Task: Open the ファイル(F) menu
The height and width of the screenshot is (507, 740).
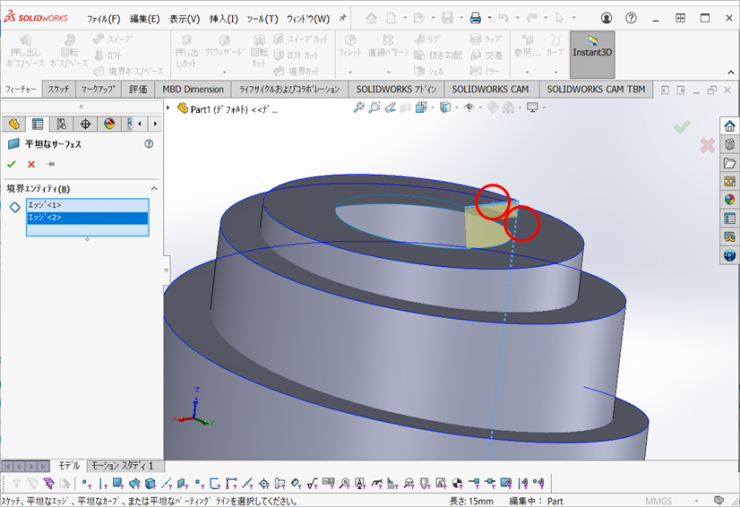Action: [x=103, y=19]
